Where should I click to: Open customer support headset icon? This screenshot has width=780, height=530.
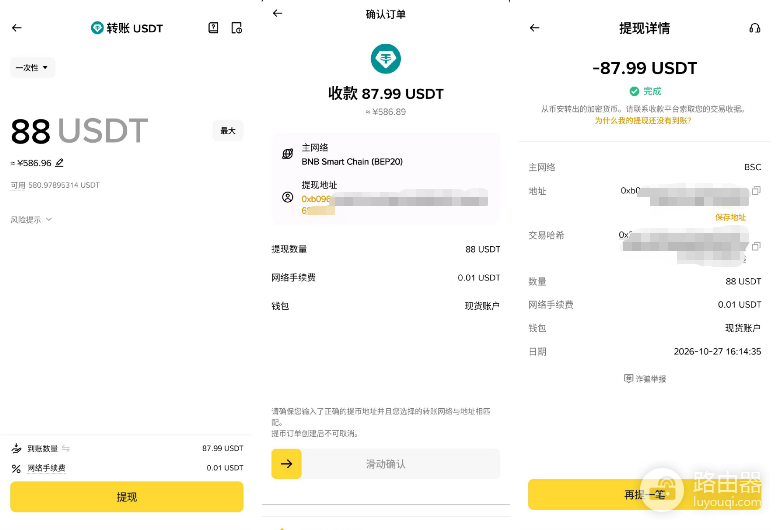755,28
